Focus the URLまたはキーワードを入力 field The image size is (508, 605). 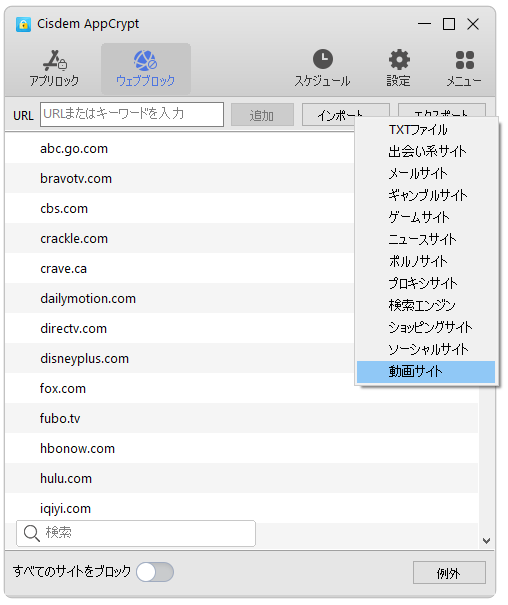(132, 114)
